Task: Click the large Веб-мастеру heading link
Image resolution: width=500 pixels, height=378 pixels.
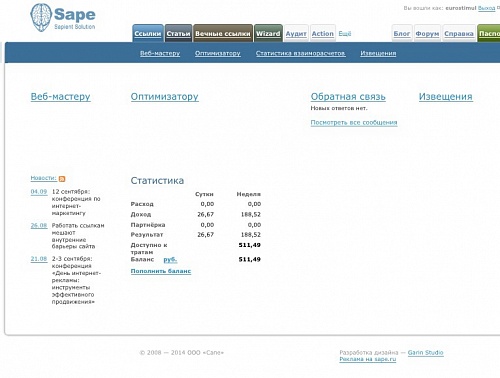Action: (x=60, y=97)
